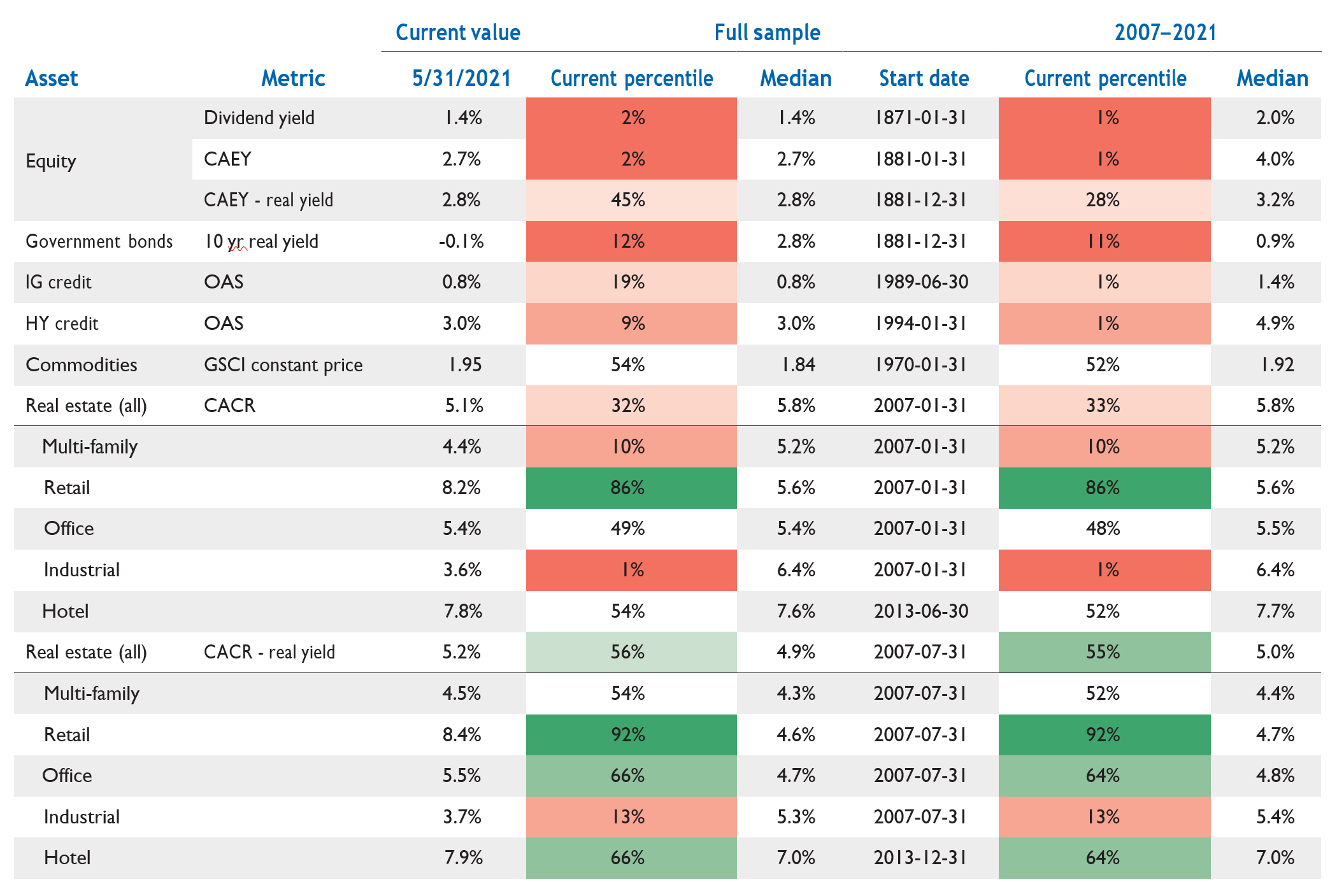This screenshot has height=896, width=1330.
Task: Click the "Start date" column header
Action: click(x=924, y=78)
